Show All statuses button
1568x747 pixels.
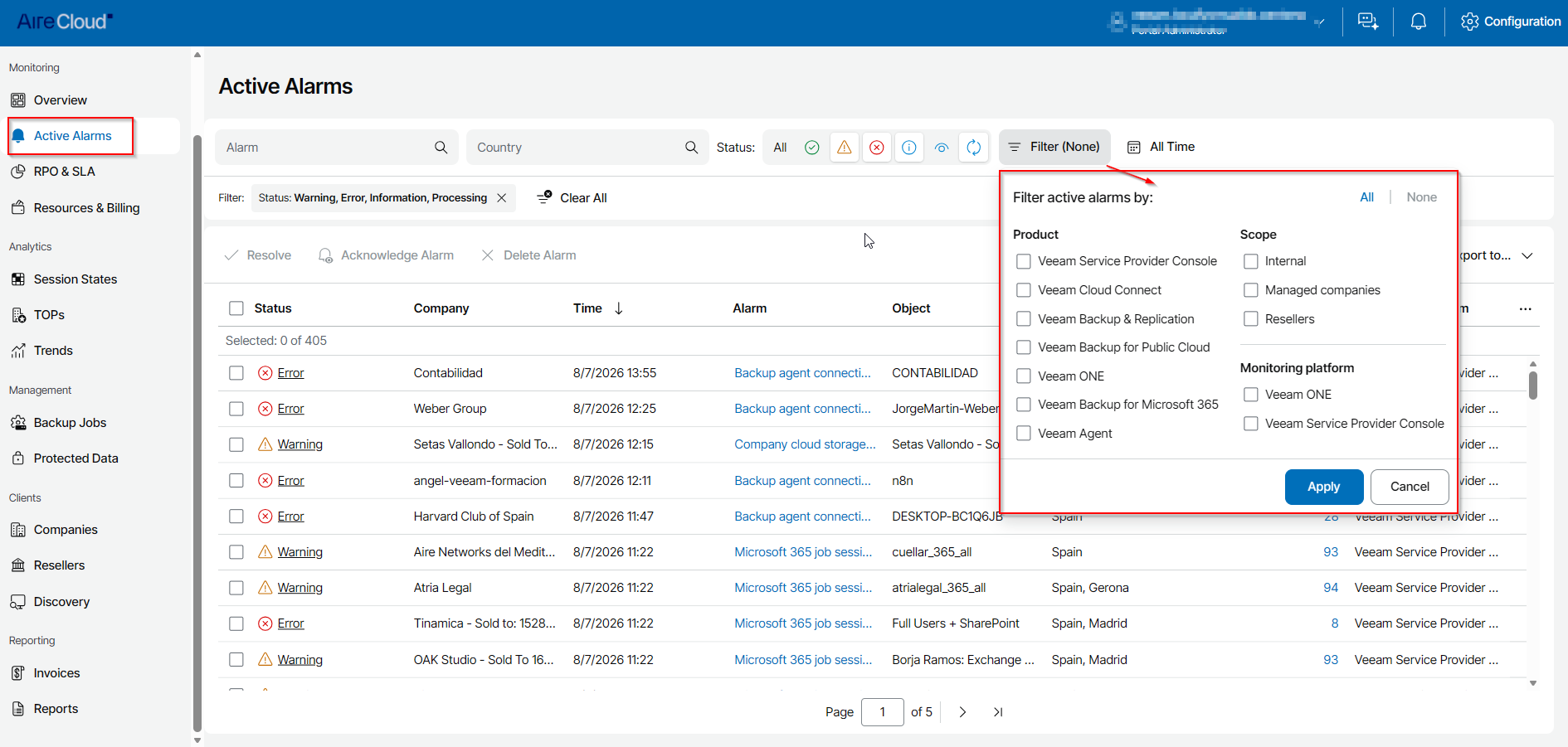(x=780, y=148)
